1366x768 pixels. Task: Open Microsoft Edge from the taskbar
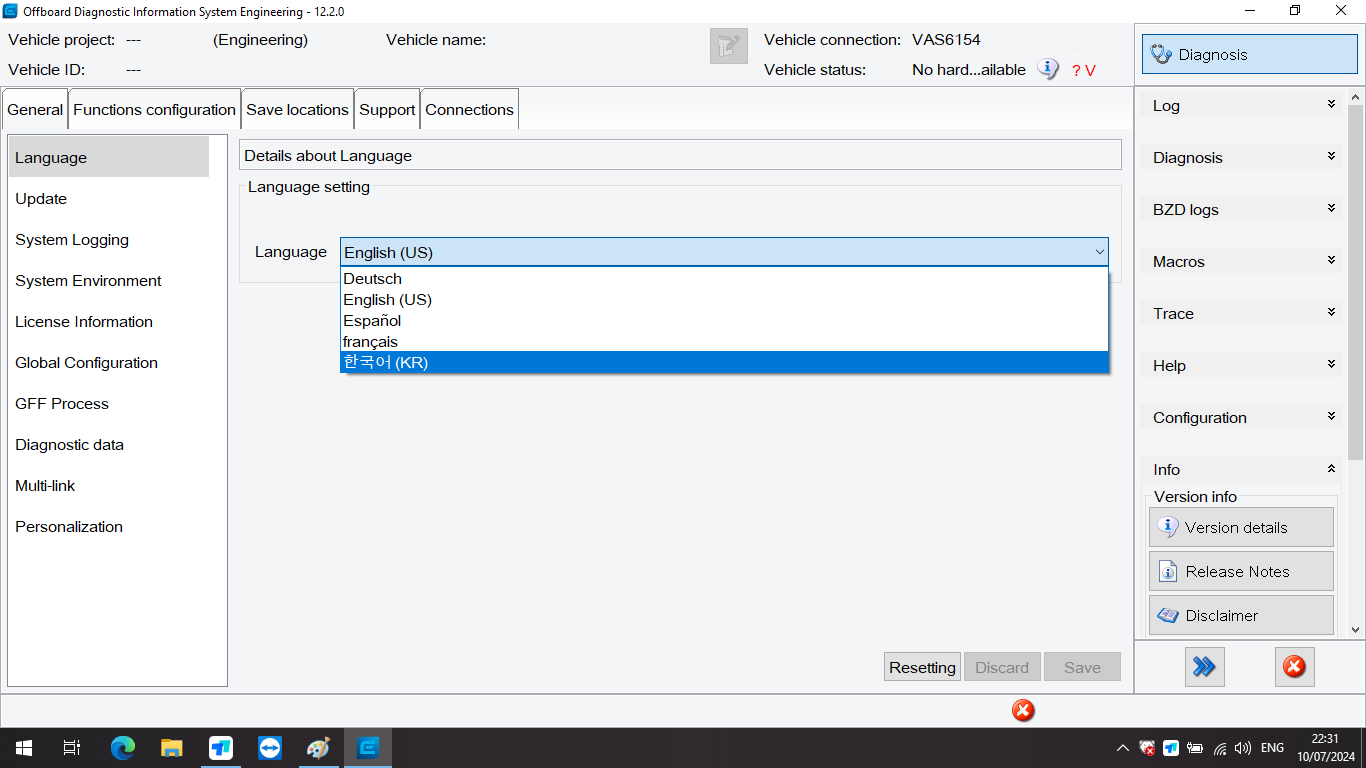tap(123, 748)
